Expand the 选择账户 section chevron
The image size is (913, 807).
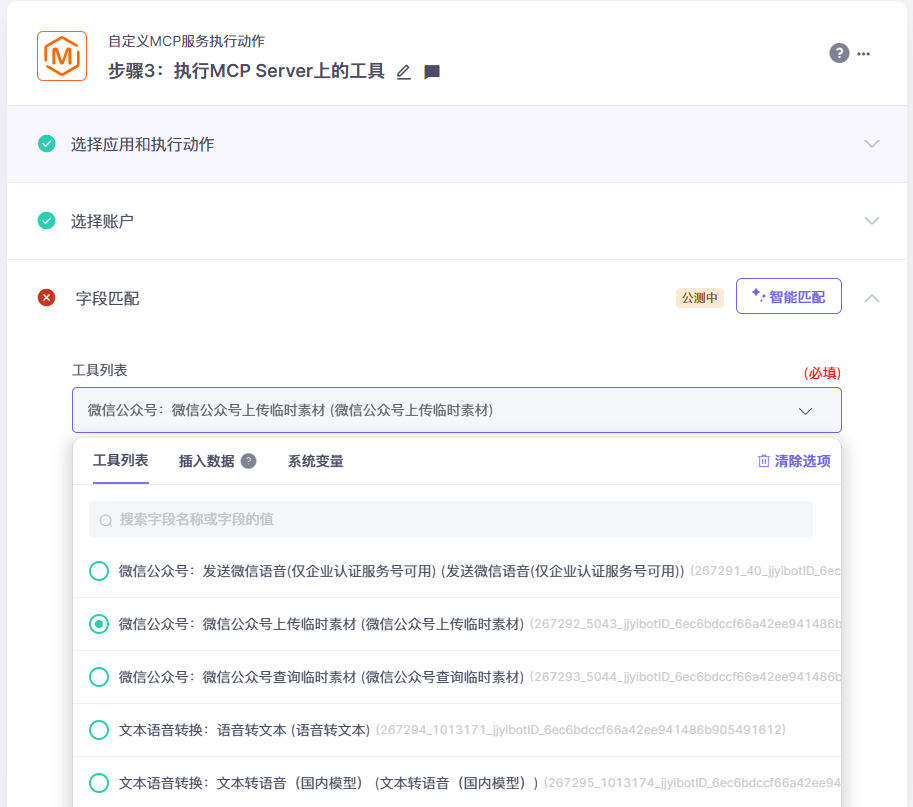point(872,221)
